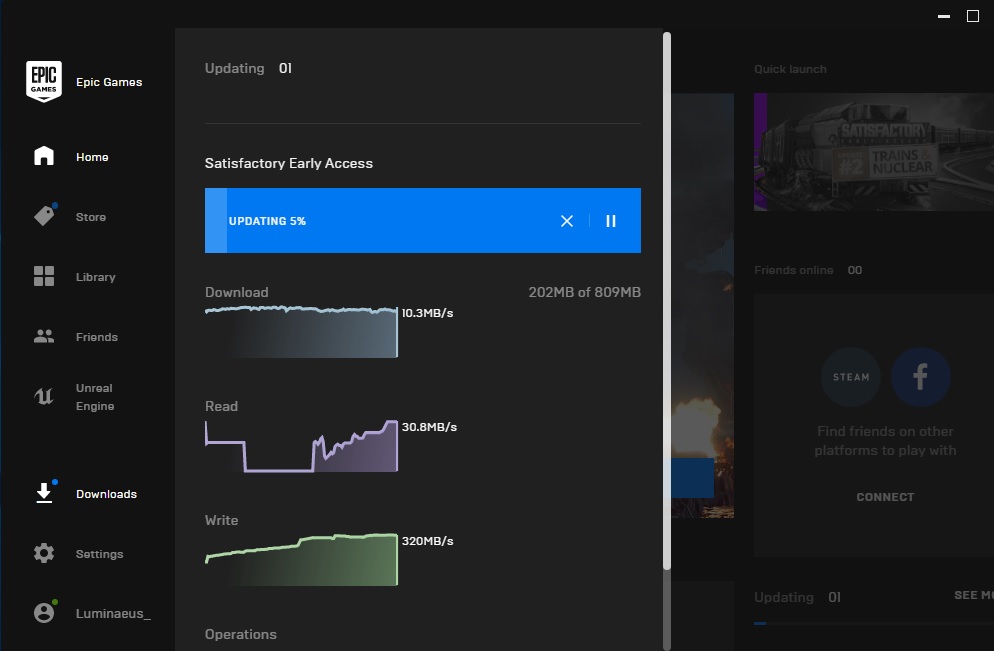Image resolution: width=994 pixels, height=651 pixels.
Task: Open Settings menu label
Action: [100, 554]
